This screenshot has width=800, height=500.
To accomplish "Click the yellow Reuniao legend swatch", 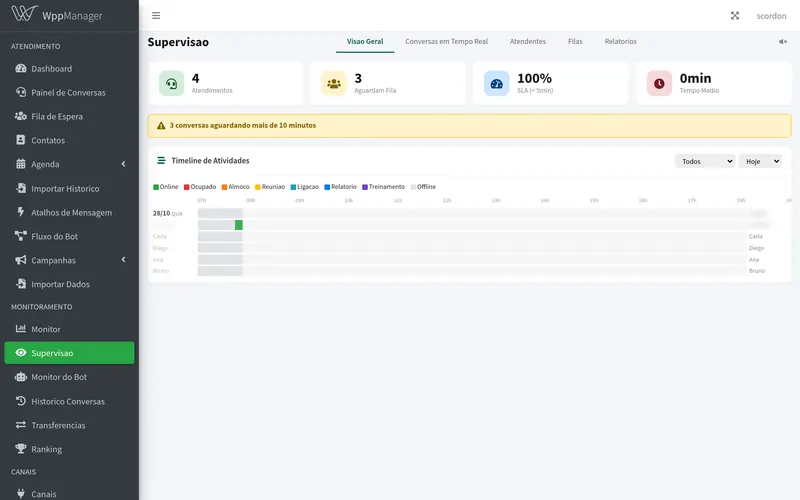I will pyautogui.click(x=258, y=187).
